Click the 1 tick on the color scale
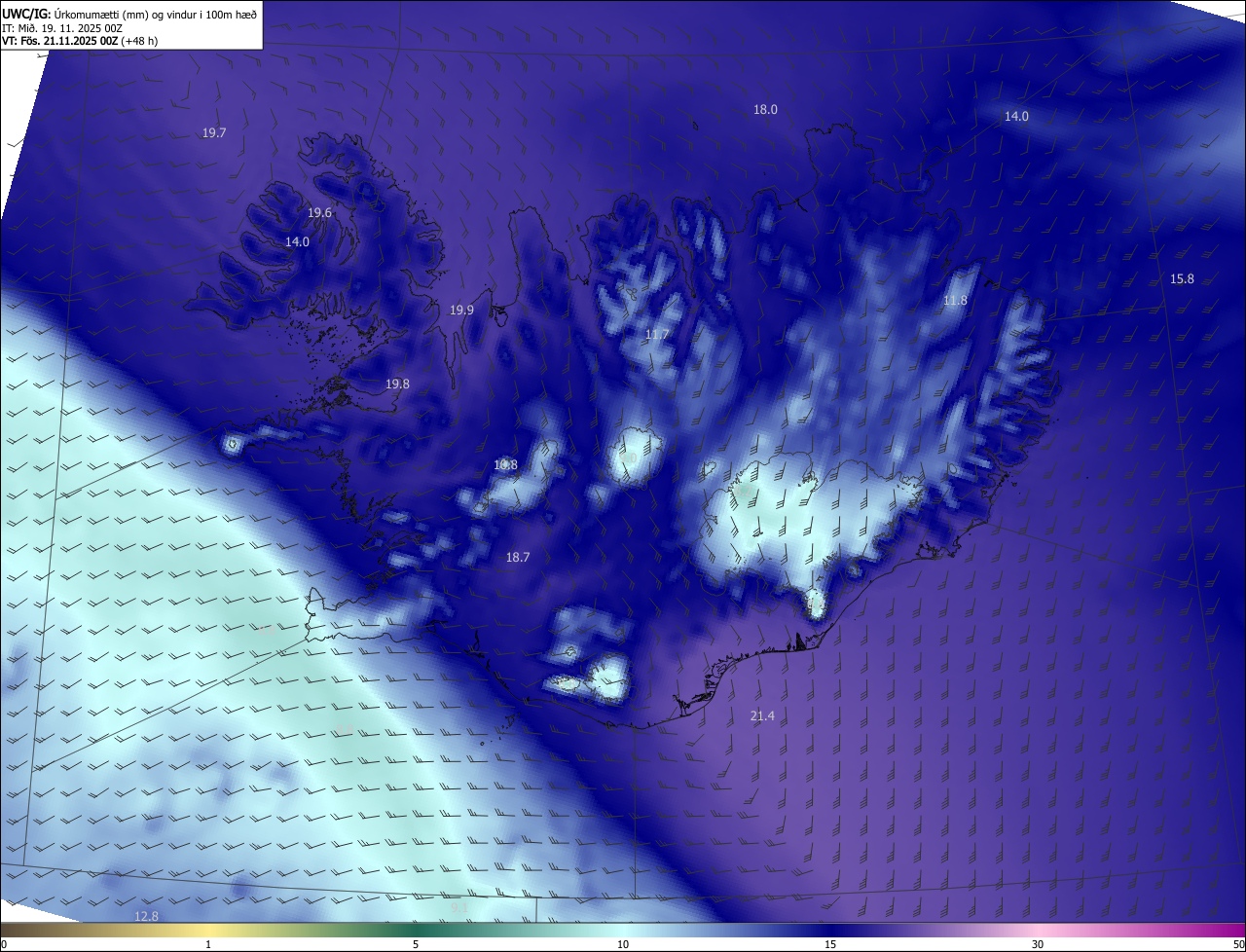This screenshot has height=952, width=1246. click(208, 944)
